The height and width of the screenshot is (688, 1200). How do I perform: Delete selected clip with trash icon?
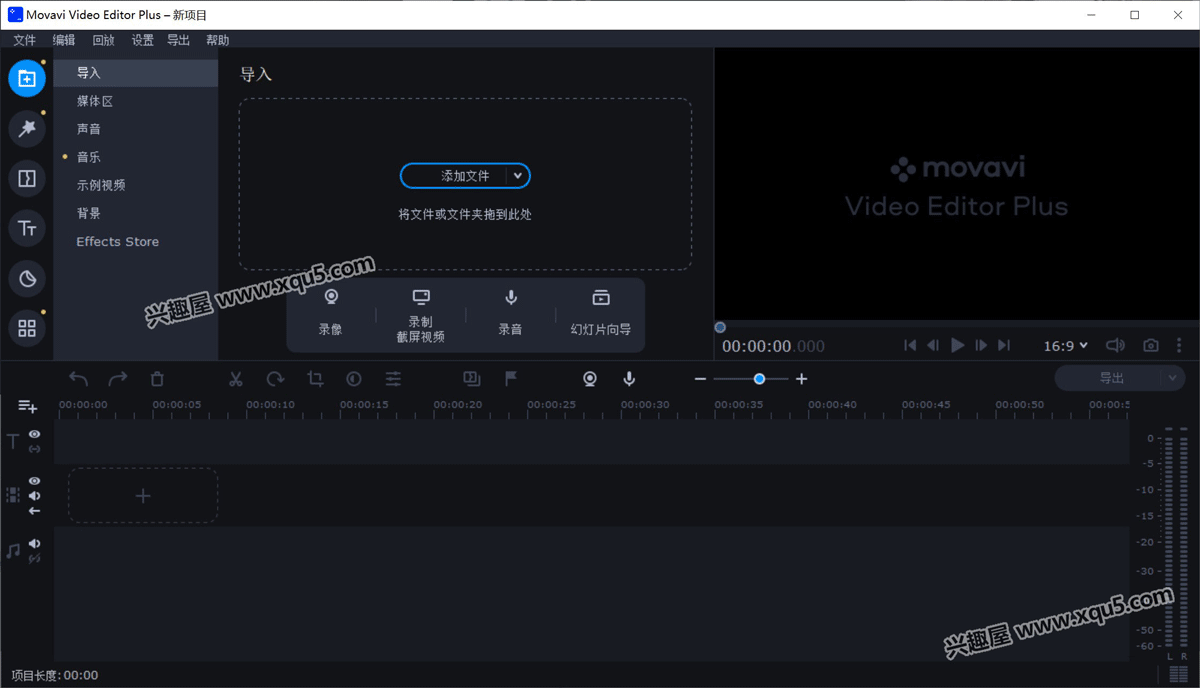[157, 379]
